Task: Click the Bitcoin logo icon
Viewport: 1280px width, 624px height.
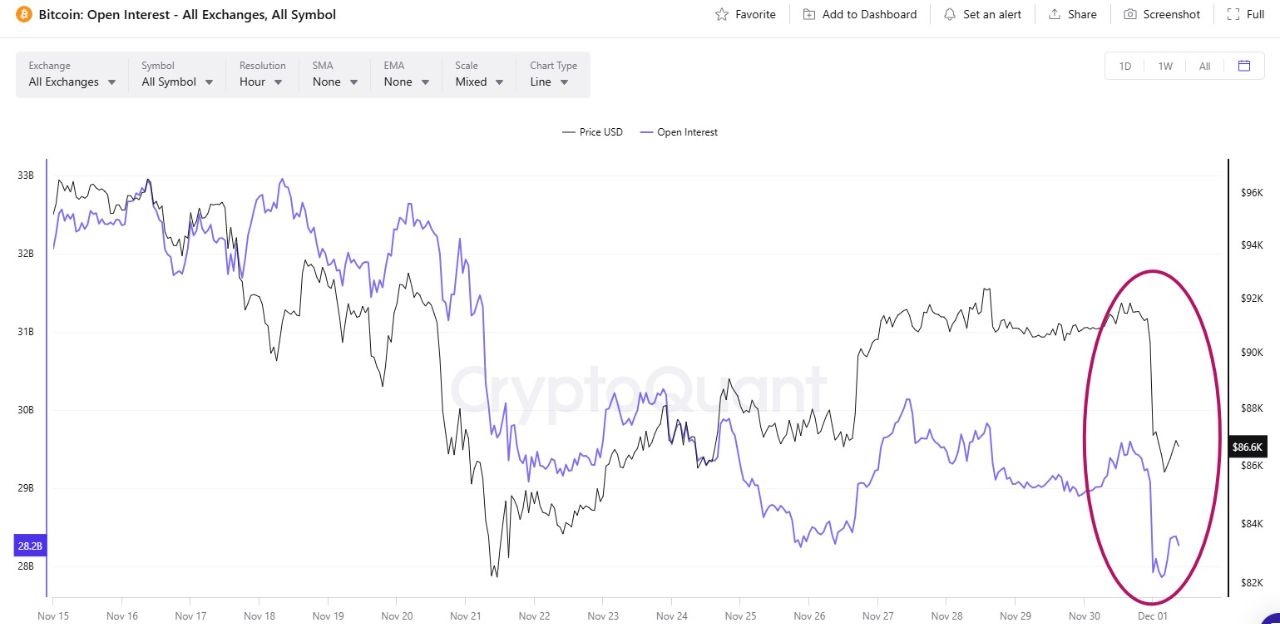Action: tap(24, 14)
